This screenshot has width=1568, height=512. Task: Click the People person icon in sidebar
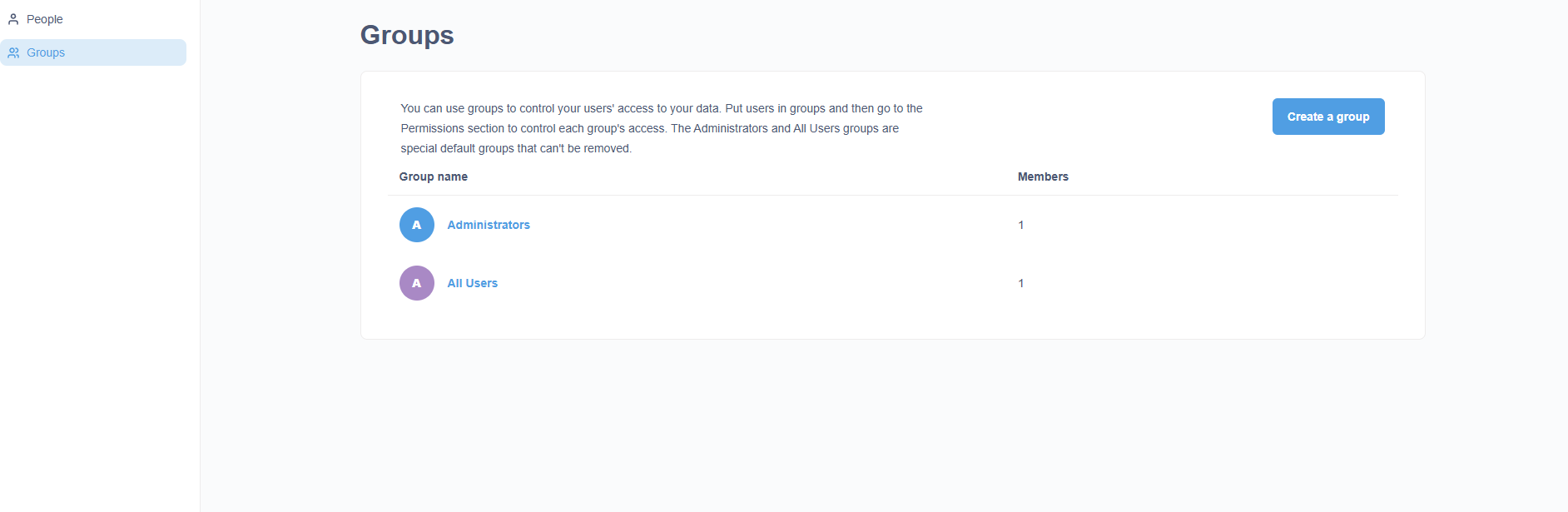(x=13, y=19)
